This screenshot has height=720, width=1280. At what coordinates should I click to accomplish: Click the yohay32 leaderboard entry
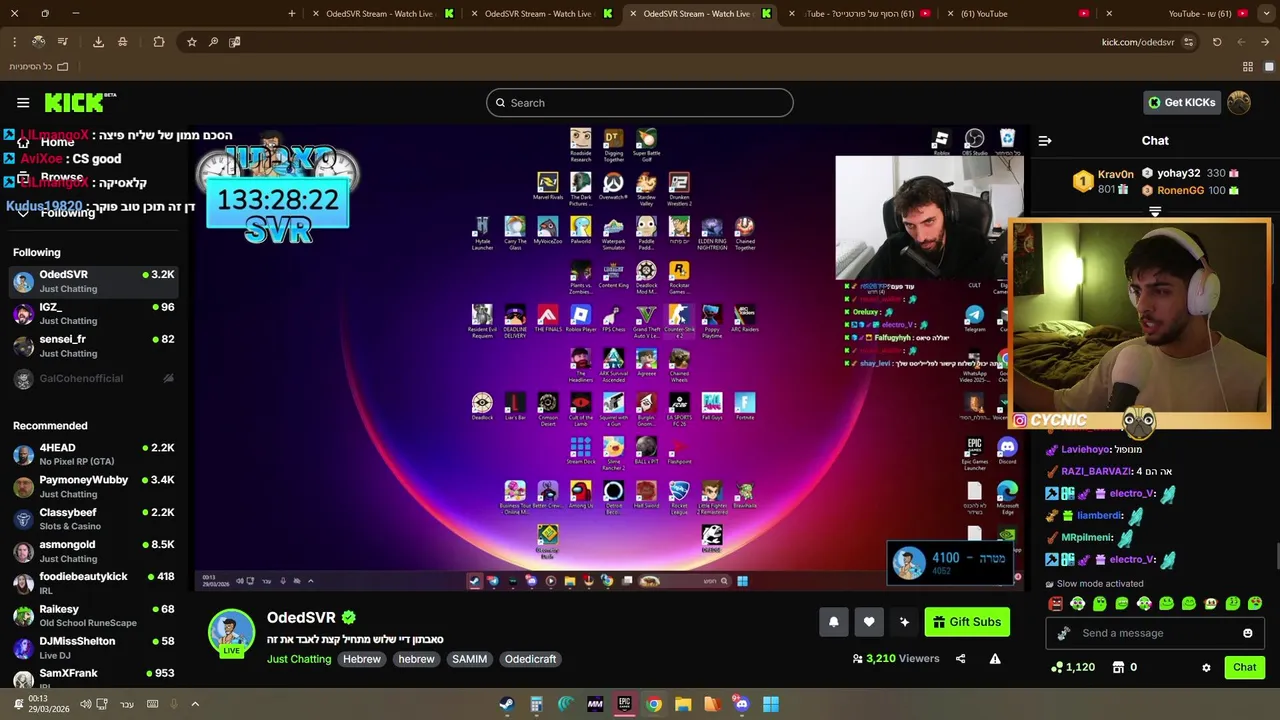click(x=1192, y=173)
